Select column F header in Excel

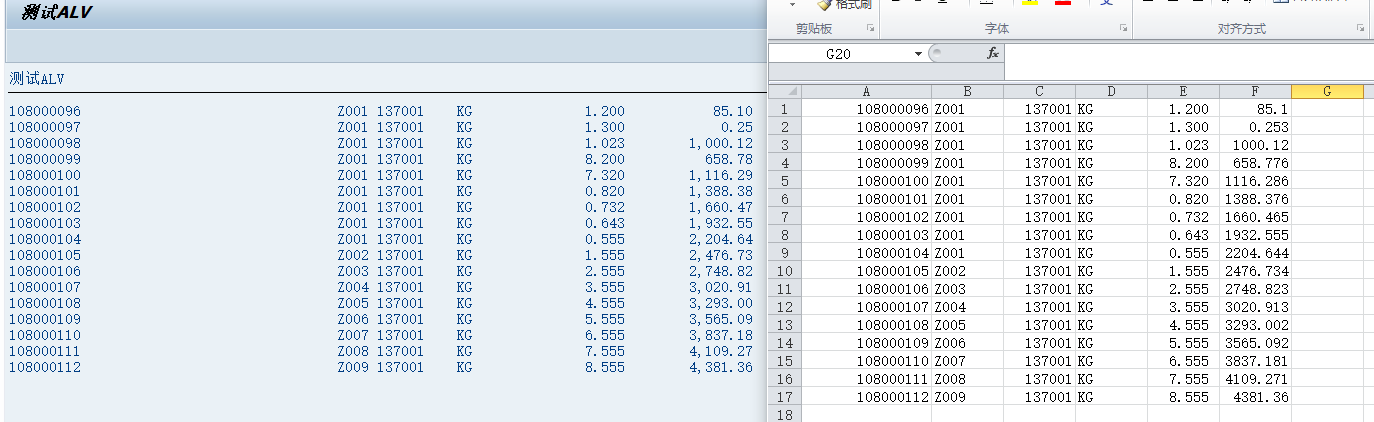click(x=1255, y=91)
